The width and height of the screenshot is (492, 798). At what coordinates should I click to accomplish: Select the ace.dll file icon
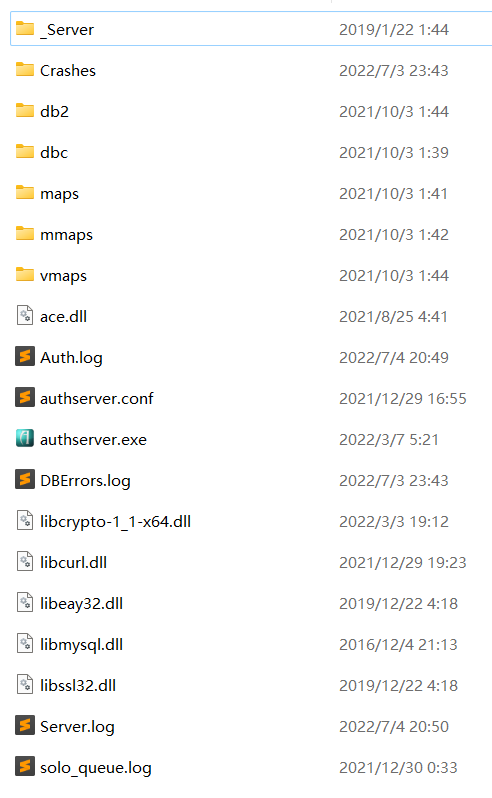click(24, 316)
